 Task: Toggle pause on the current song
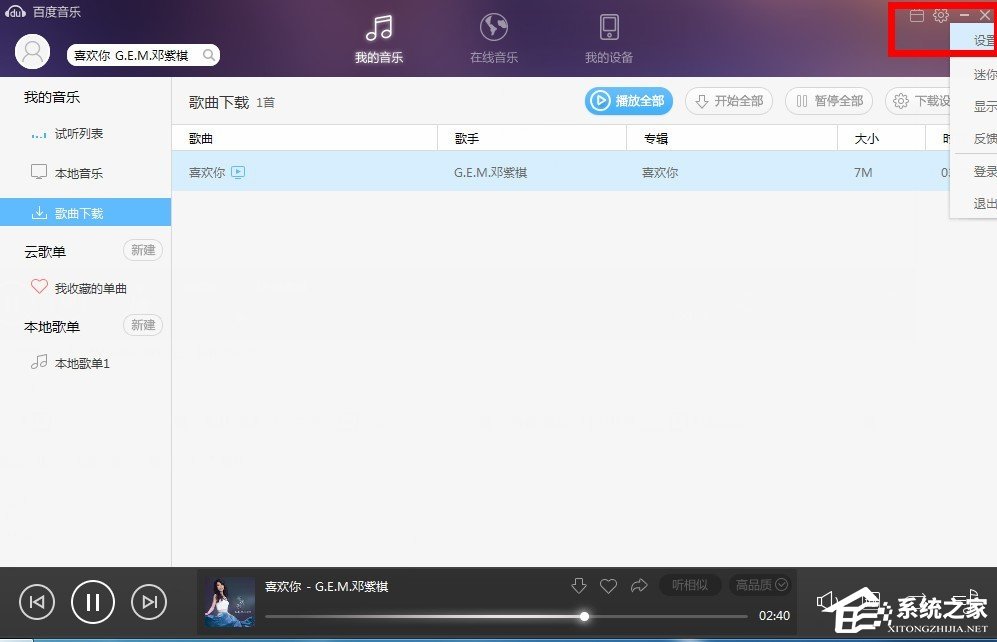click(x=92, y=602)
